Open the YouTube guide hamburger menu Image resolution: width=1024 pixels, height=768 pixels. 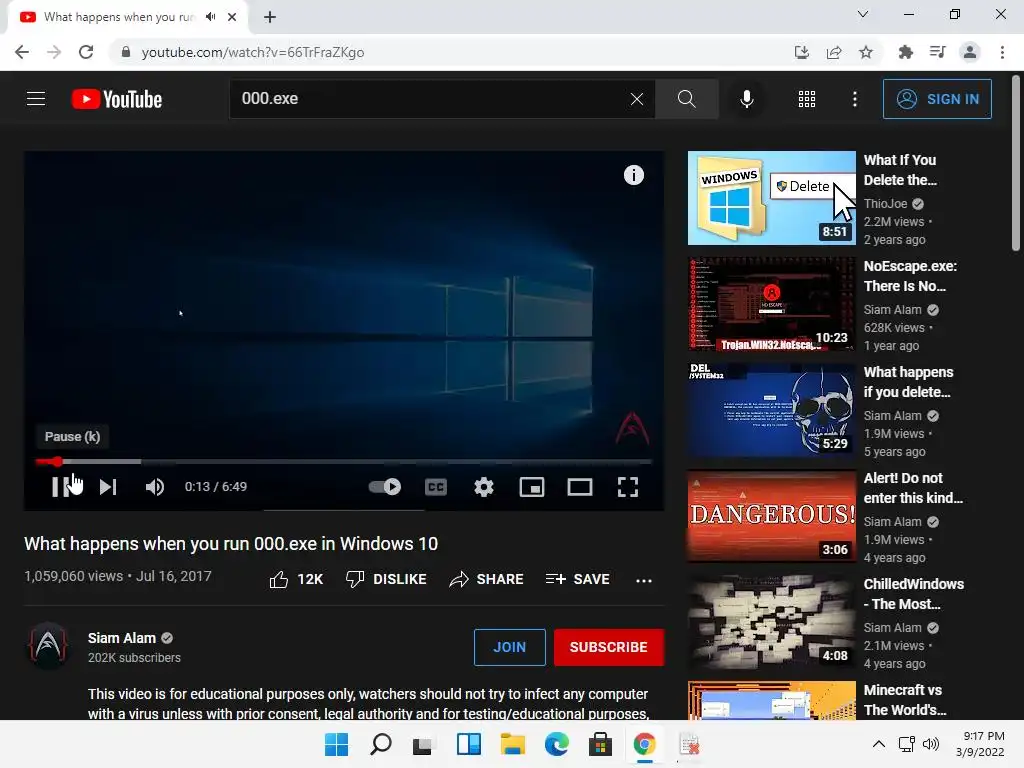point(36,99)
